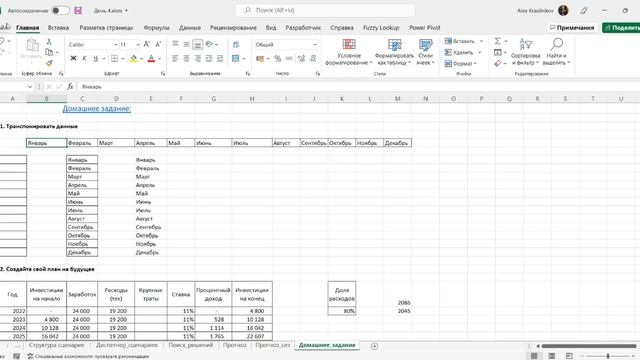Image resolution: width=640 pixels, height=360 pixels.
Task: Toggle Wrap Text
Action: coord(236,44)
